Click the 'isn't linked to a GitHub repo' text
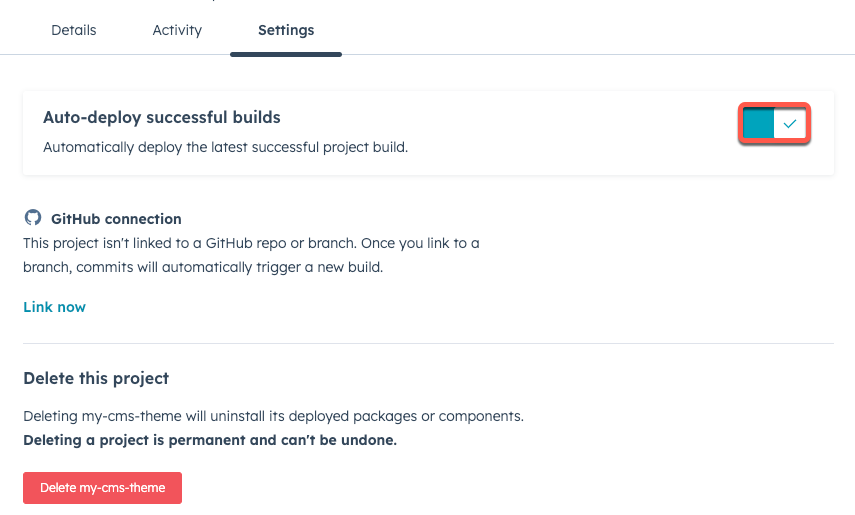This screenshot has height=515, width=855. click(x=251, y=255)
